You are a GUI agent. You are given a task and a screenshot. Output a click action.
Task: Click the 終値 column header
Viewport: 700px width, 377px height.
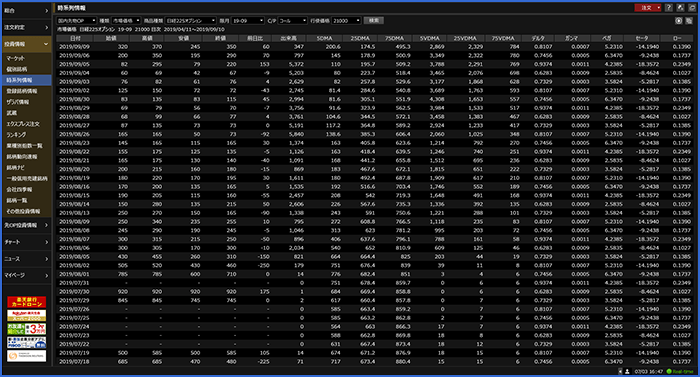tap(220, 38)
